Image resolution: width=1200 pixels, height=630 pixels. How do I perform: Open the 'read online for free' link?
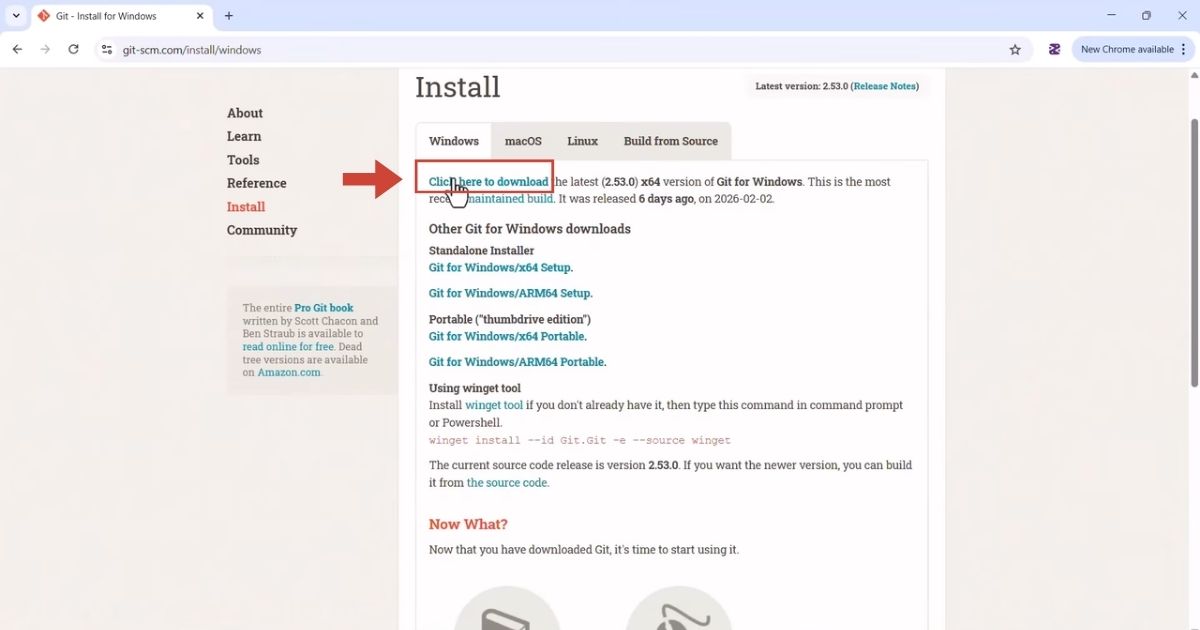[x=288, y=347]
